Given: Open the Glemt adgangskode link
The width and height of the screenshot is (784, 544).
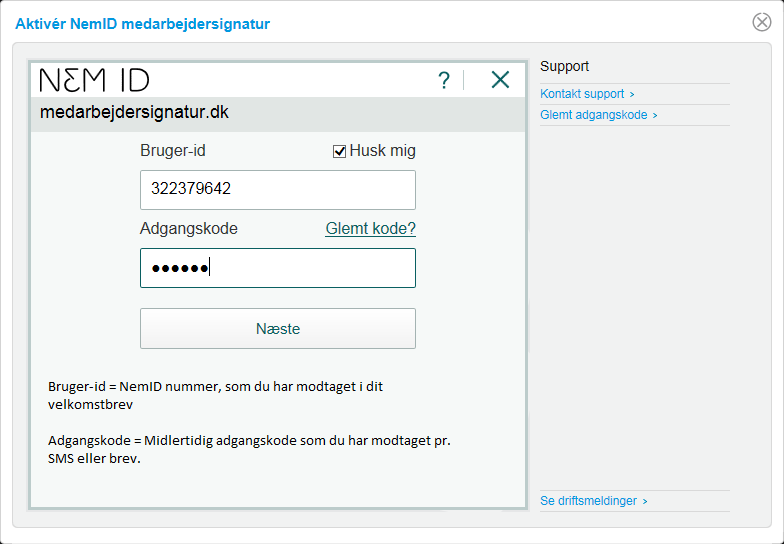Looking at the screenshot, I should [598, 115].
